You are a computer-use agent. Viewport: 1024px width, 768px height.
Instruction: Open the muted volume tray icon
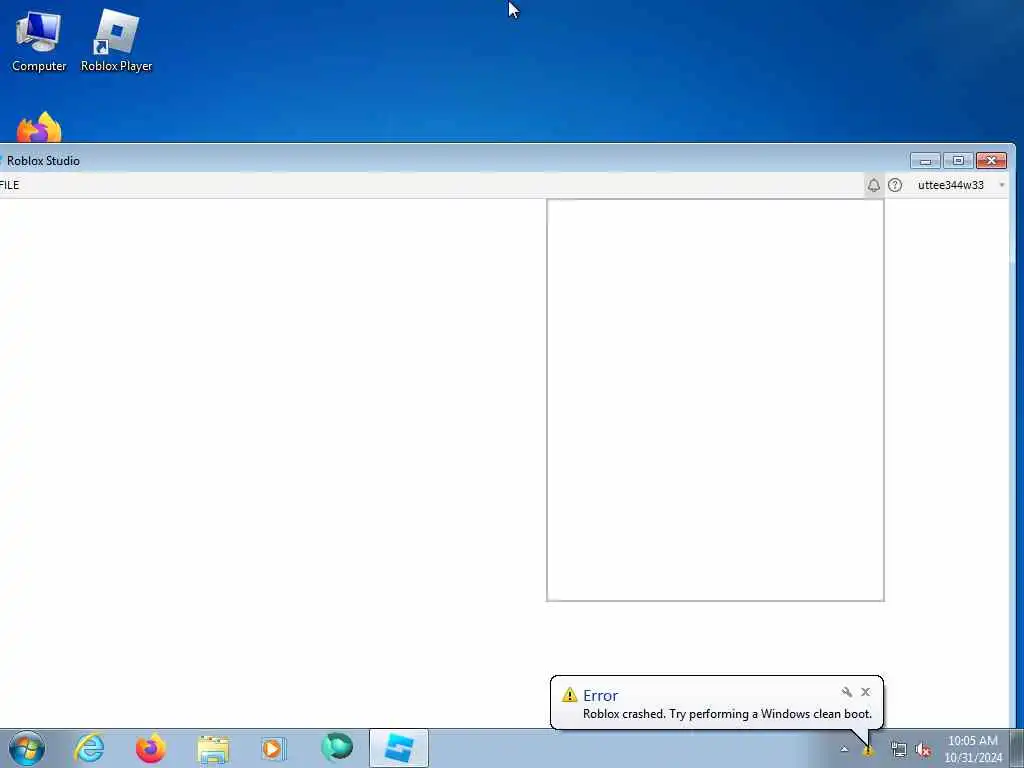pos(923,750)
